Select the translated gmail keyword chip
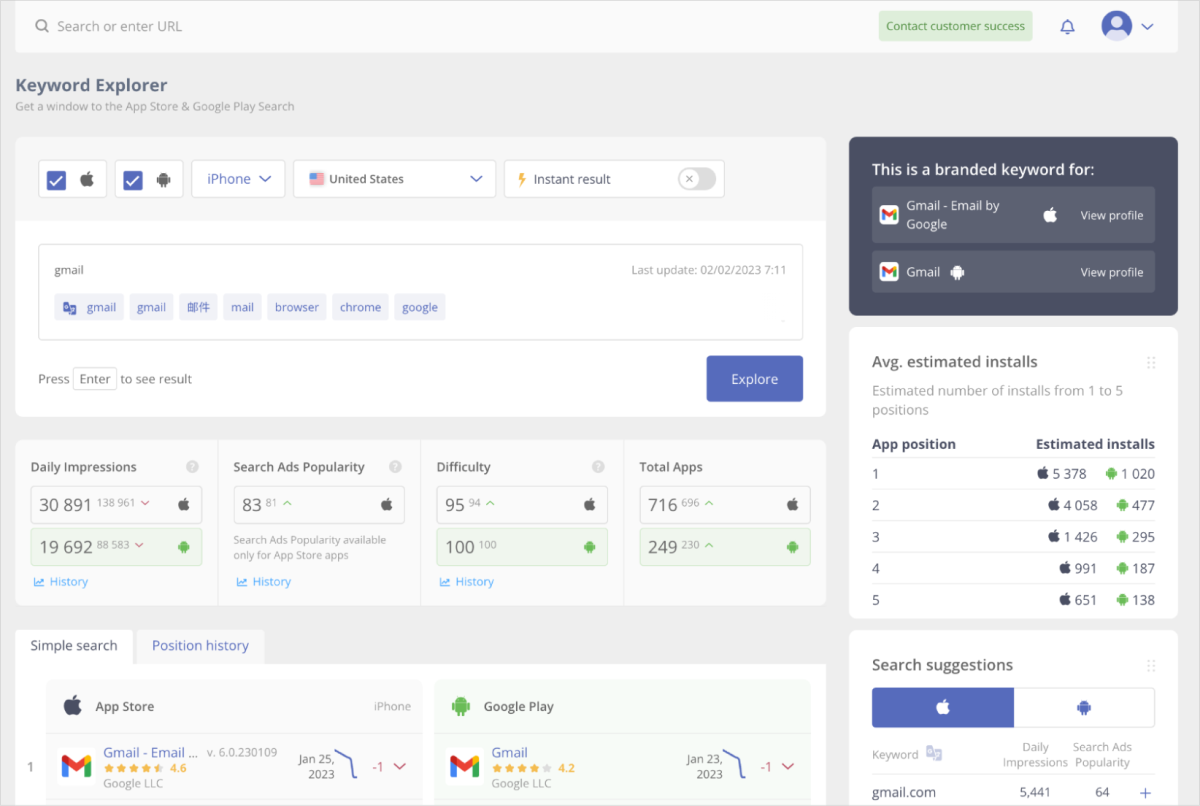This screenshot has width=1200, height=806. 89,307
